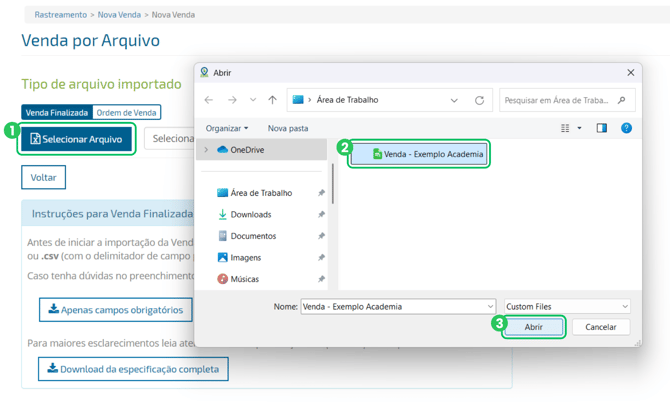Viewport: 670px width, 405px height.
Task: Click the help question mark icon
Action: point(626,128)
